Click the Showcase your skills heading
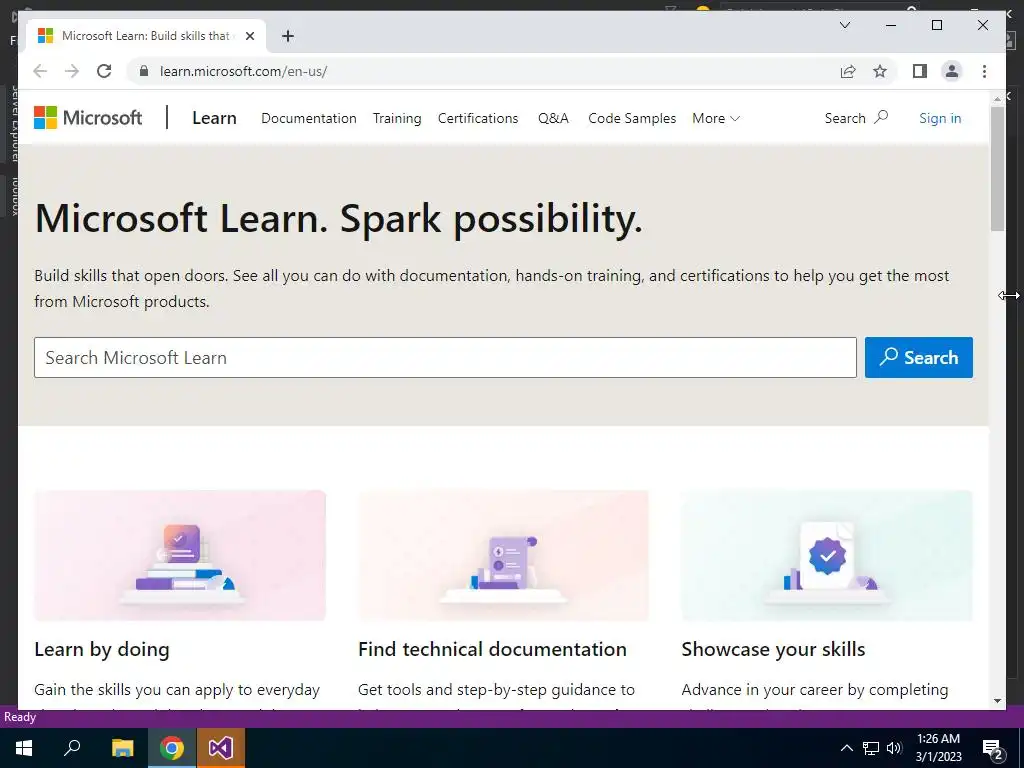This screenshot has height=768, width=1024. (773, 649)
